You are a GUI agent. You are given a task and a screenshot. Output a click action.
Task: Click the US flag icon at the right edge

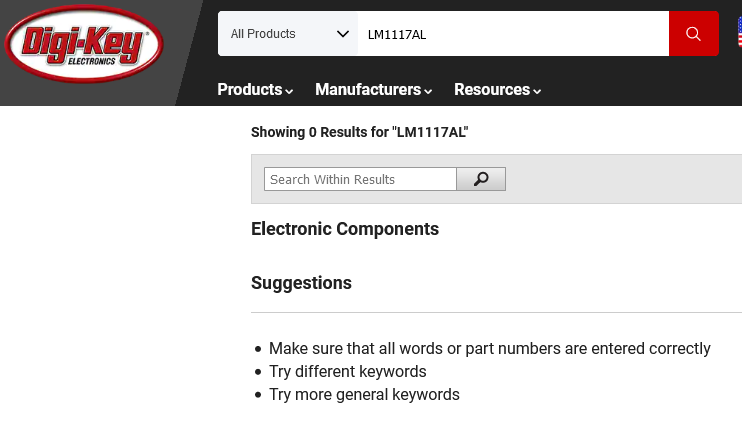click(740, 32)
